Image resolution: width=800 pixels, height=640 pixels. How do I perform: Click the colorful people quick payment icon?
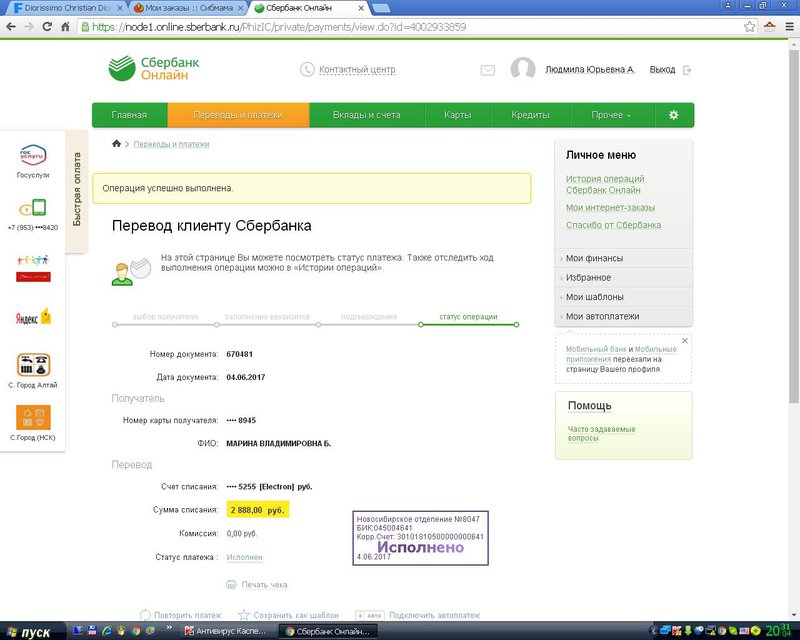[x=33, y=268]
